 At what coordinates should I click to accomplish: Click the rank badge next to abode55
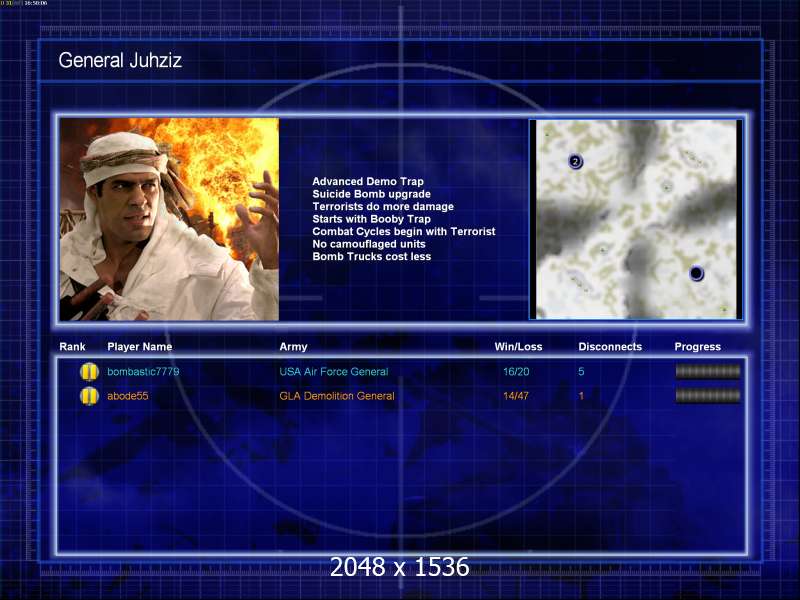(x=89, y=396)
